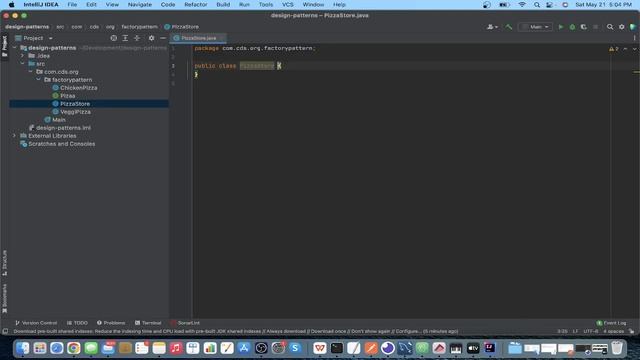This screenshot has height=360, width=640.
Task: Build the project with the hammer icon
Action: (509, 27)
